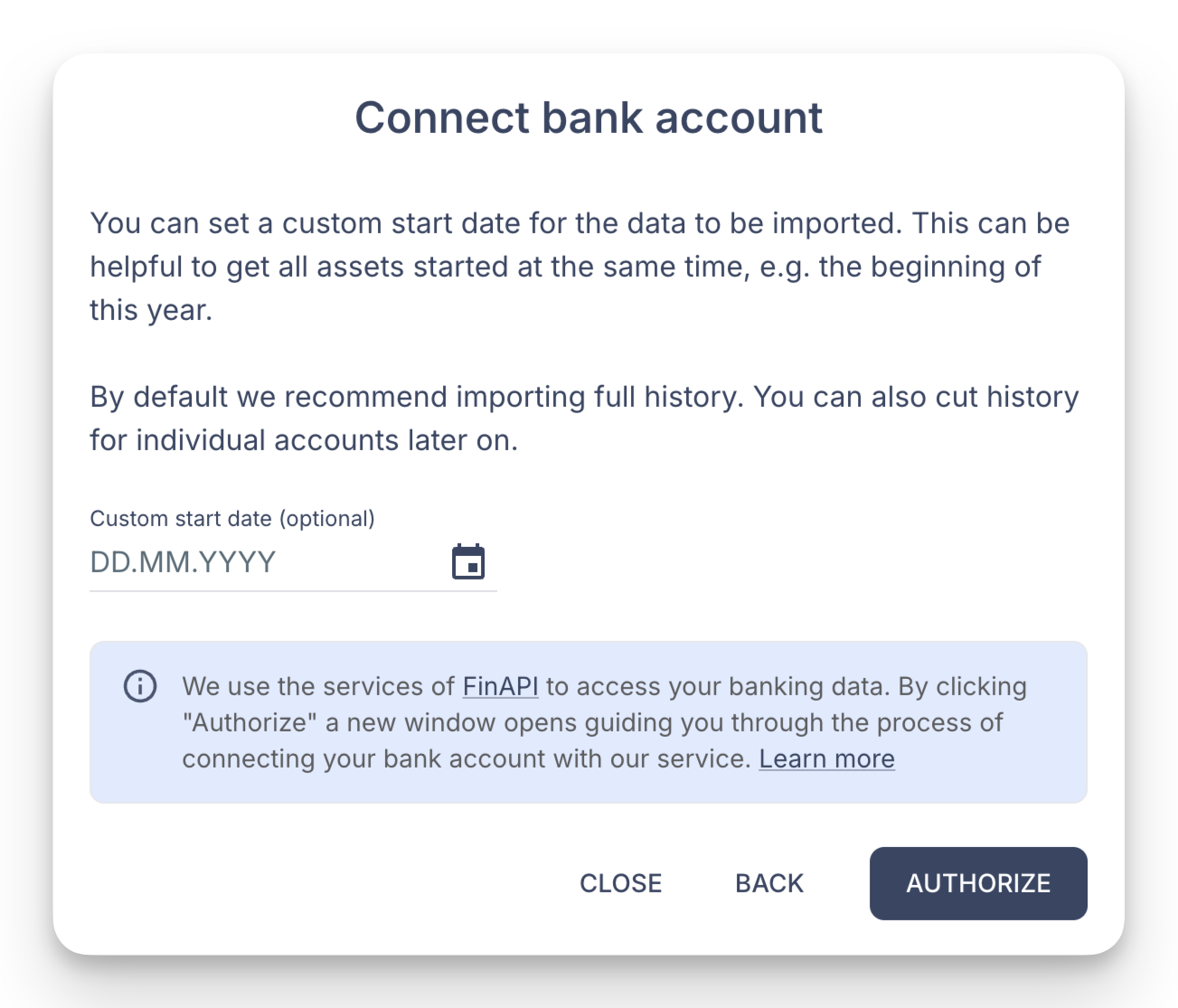Select the DD.MM.YYYY placeholder text
This screenshot has width=1178, height=1008.
184,562
